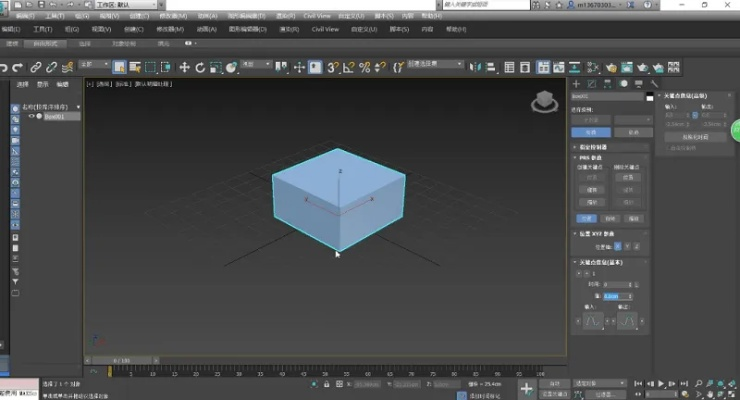Toggle the X axis button in Position XYZ

click(617, 245)
